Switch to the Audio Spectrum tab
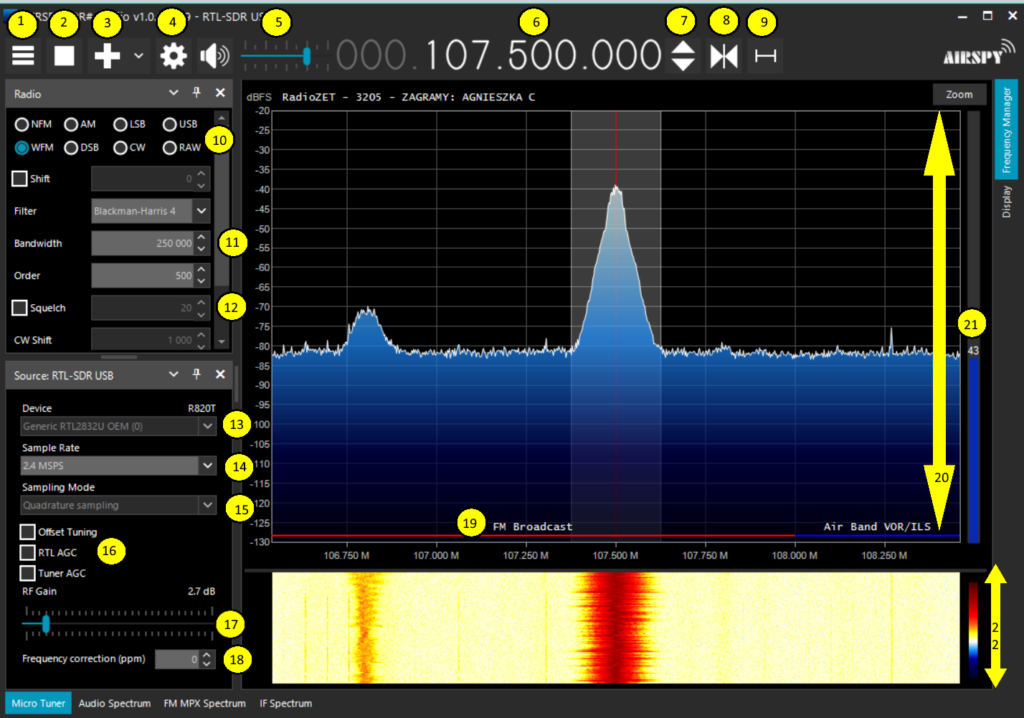Viewport: 1024px width, 718px height. pyautogui.click(x=114, y=703)
